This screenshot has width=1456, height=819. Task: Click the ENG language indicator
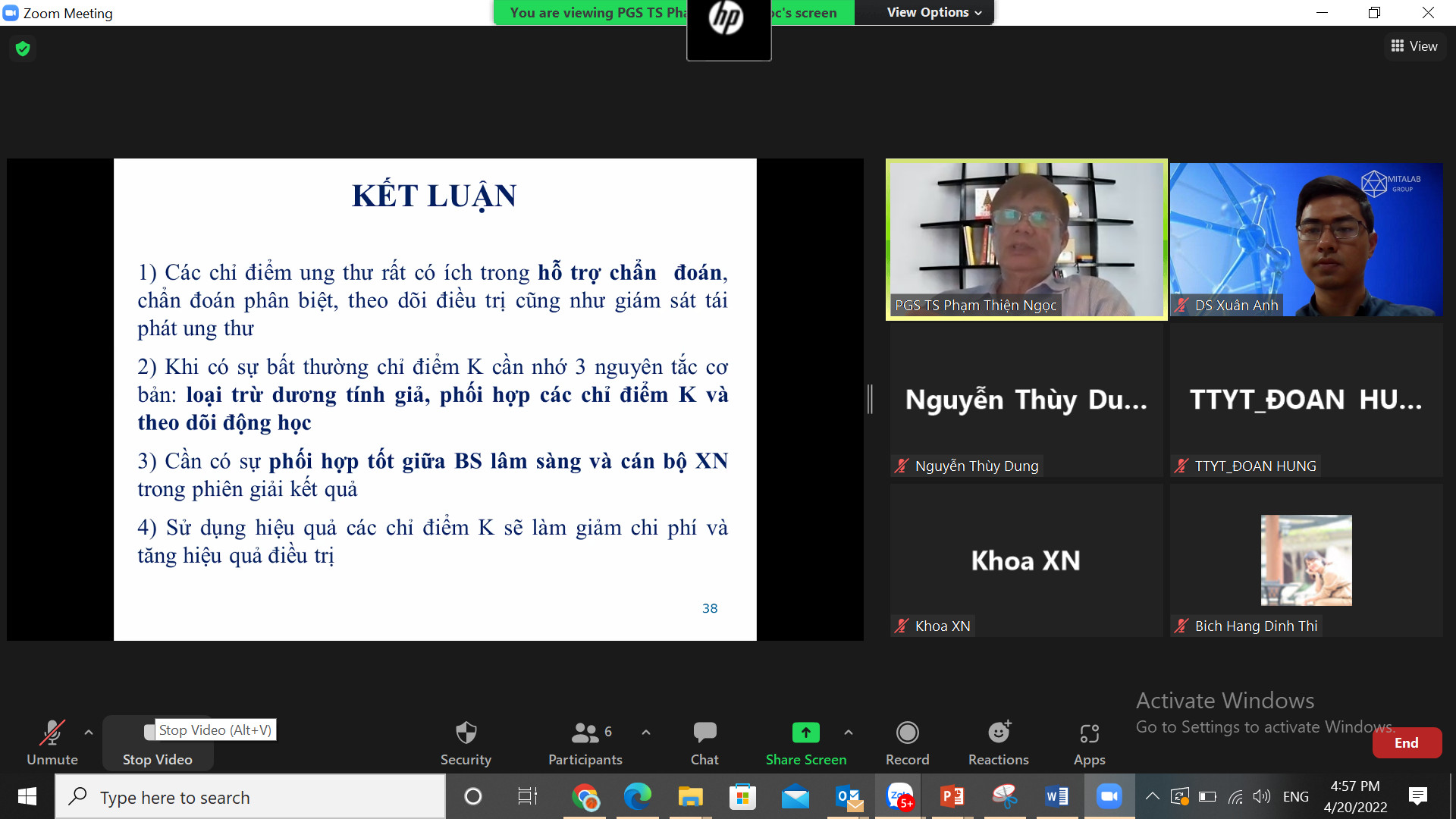point(1296,796)
